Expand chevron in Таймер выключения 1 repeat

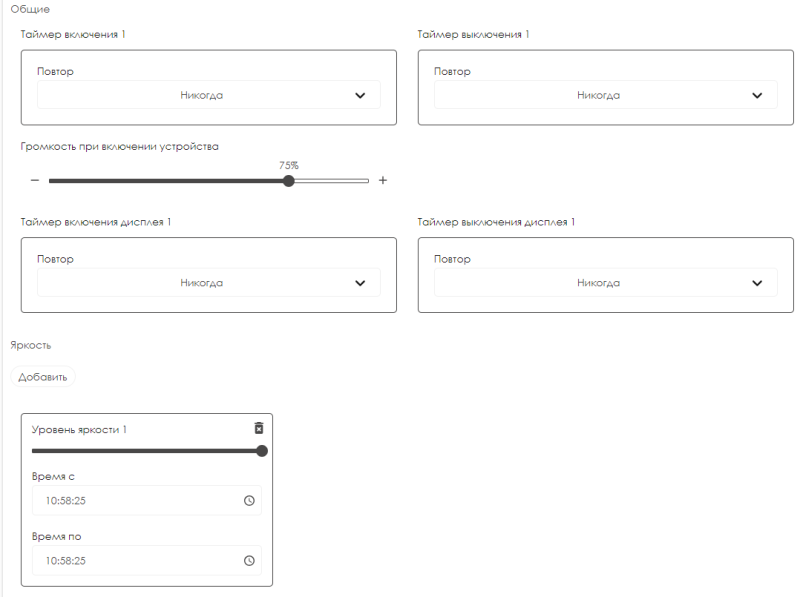click(x=757, y=96)
